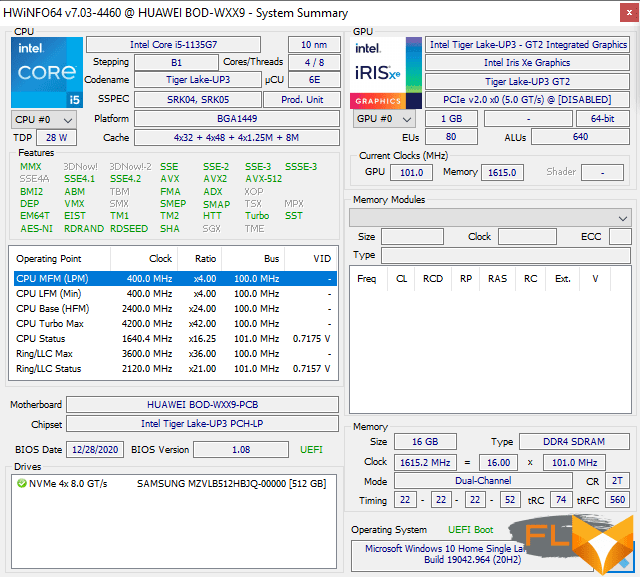Click the Operating Point column header

pyautogui.click(x=60, y=259)
